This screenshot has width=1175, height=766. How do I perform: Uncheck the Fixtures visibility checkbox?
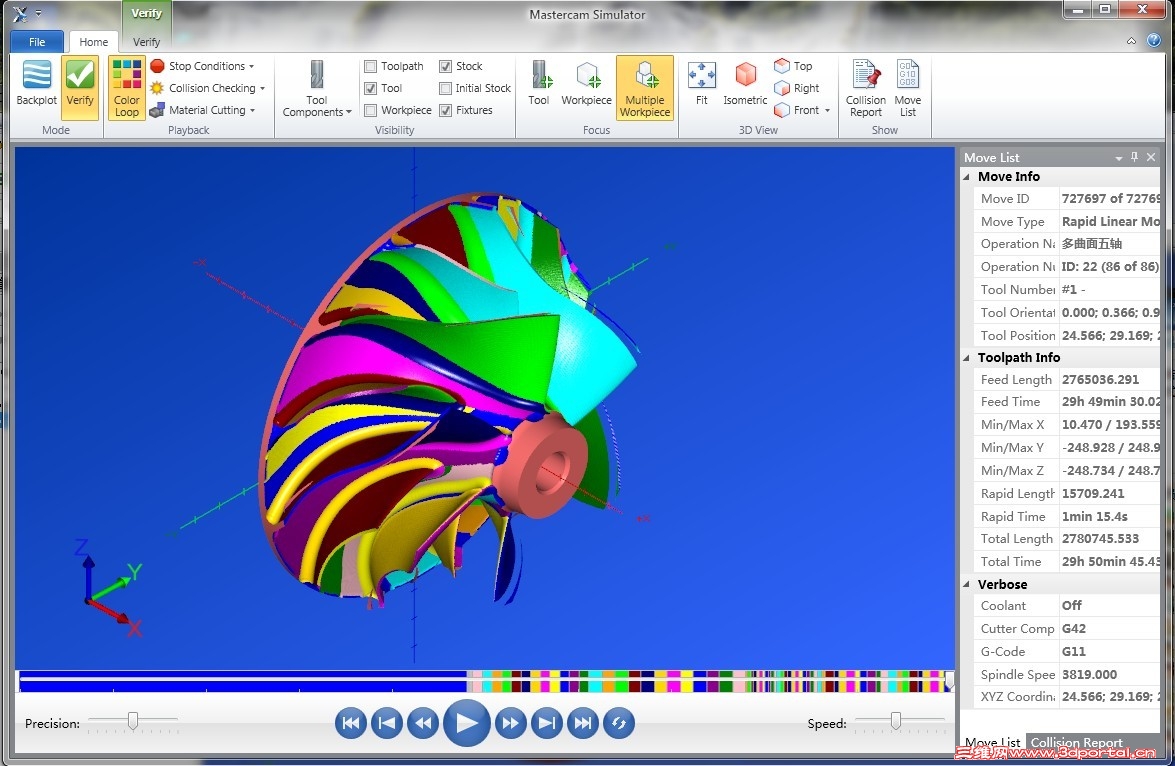[445, 110]
